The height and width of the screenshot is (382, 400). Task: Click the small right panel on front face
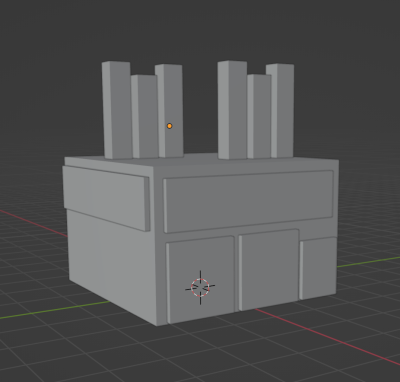[318, 268]
